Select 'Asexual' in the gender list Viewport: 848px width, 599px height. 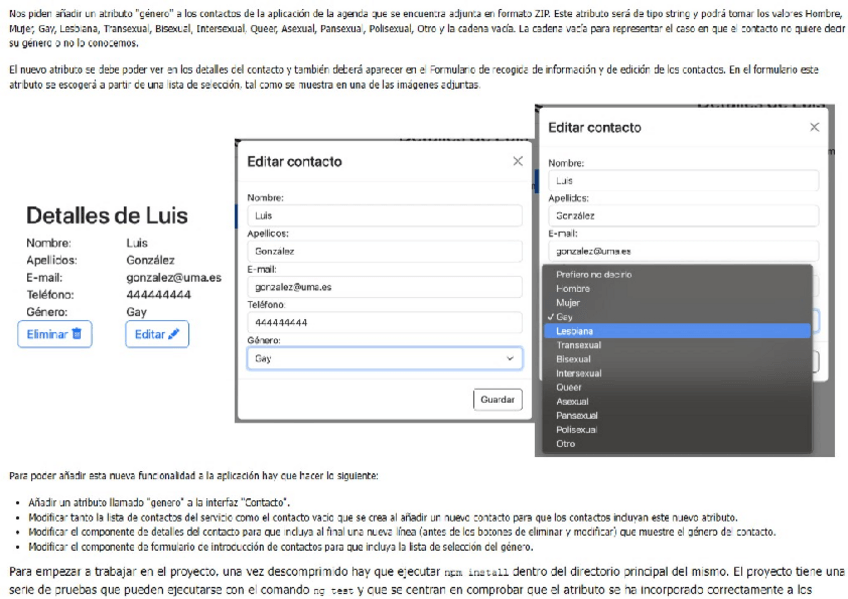click(x=677, y=401)
